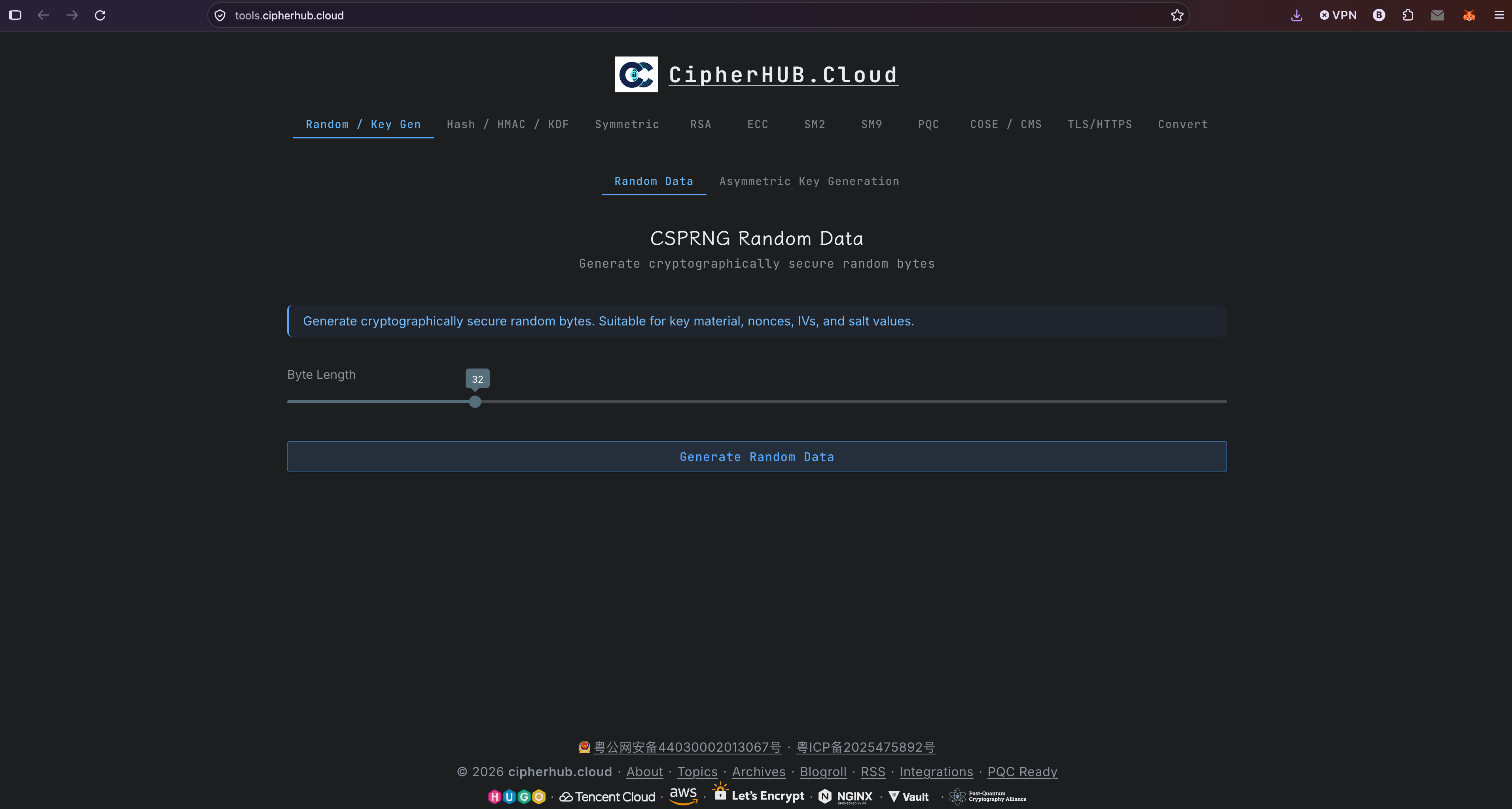
Task: Open the B extension icon
Action: coord(1379,15)
